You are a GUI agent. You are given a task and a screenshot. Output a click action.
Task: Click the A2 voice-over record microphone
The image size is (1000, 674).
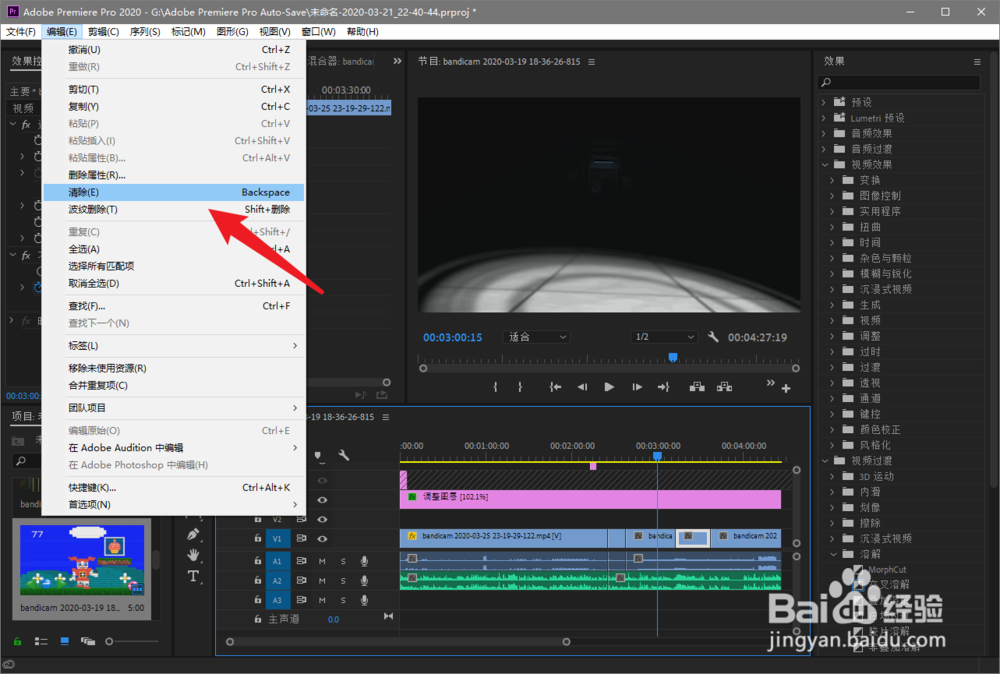pyautogui.click(x=364, y=580)
